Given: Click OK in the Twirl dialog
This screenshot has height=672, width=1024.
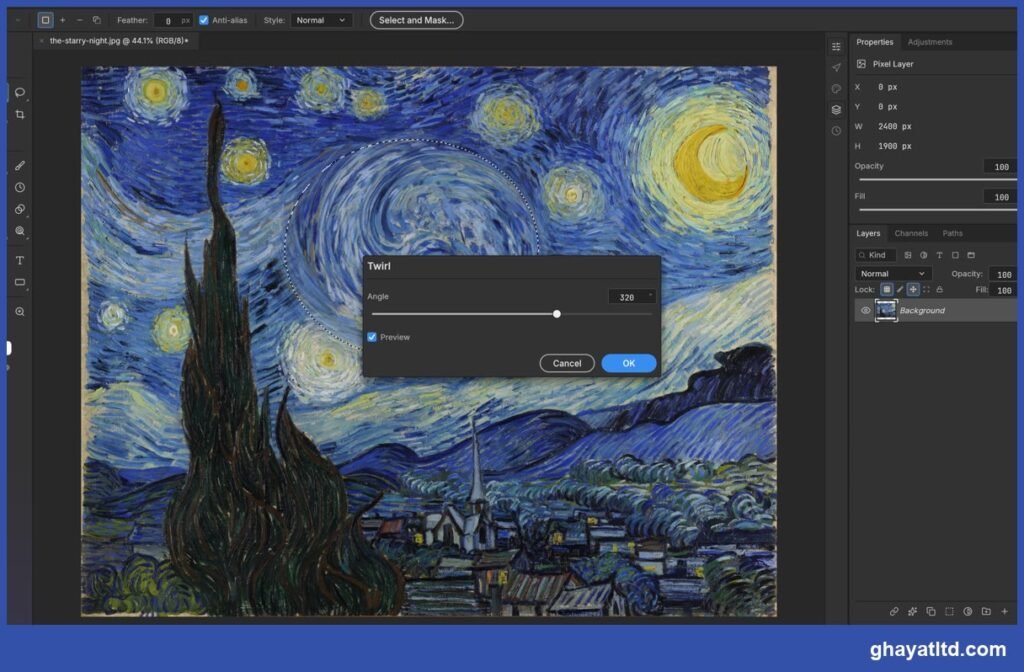Looking at the screenshot, I should (629, 363).
